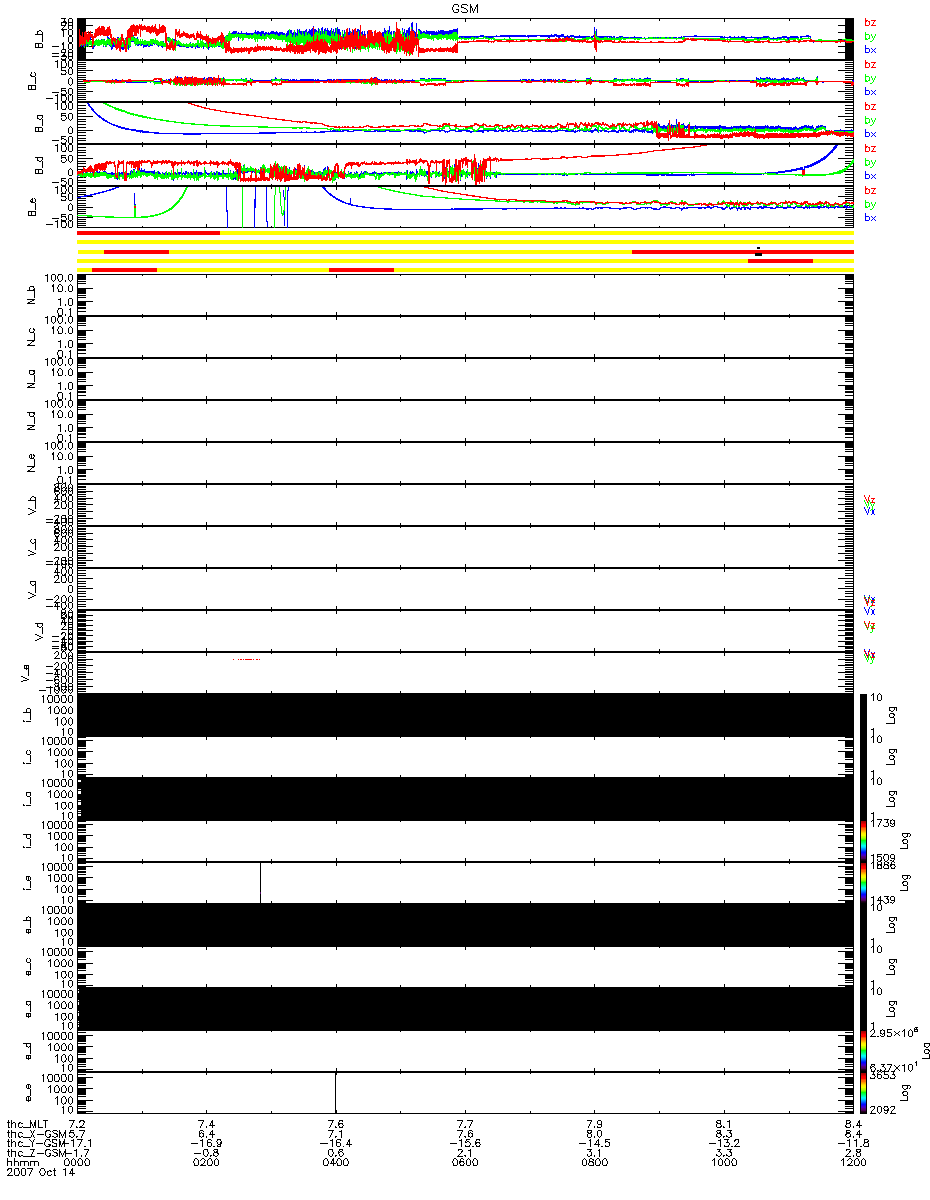Click the long red bar in the second yellow strip

(x=742, y=252)
